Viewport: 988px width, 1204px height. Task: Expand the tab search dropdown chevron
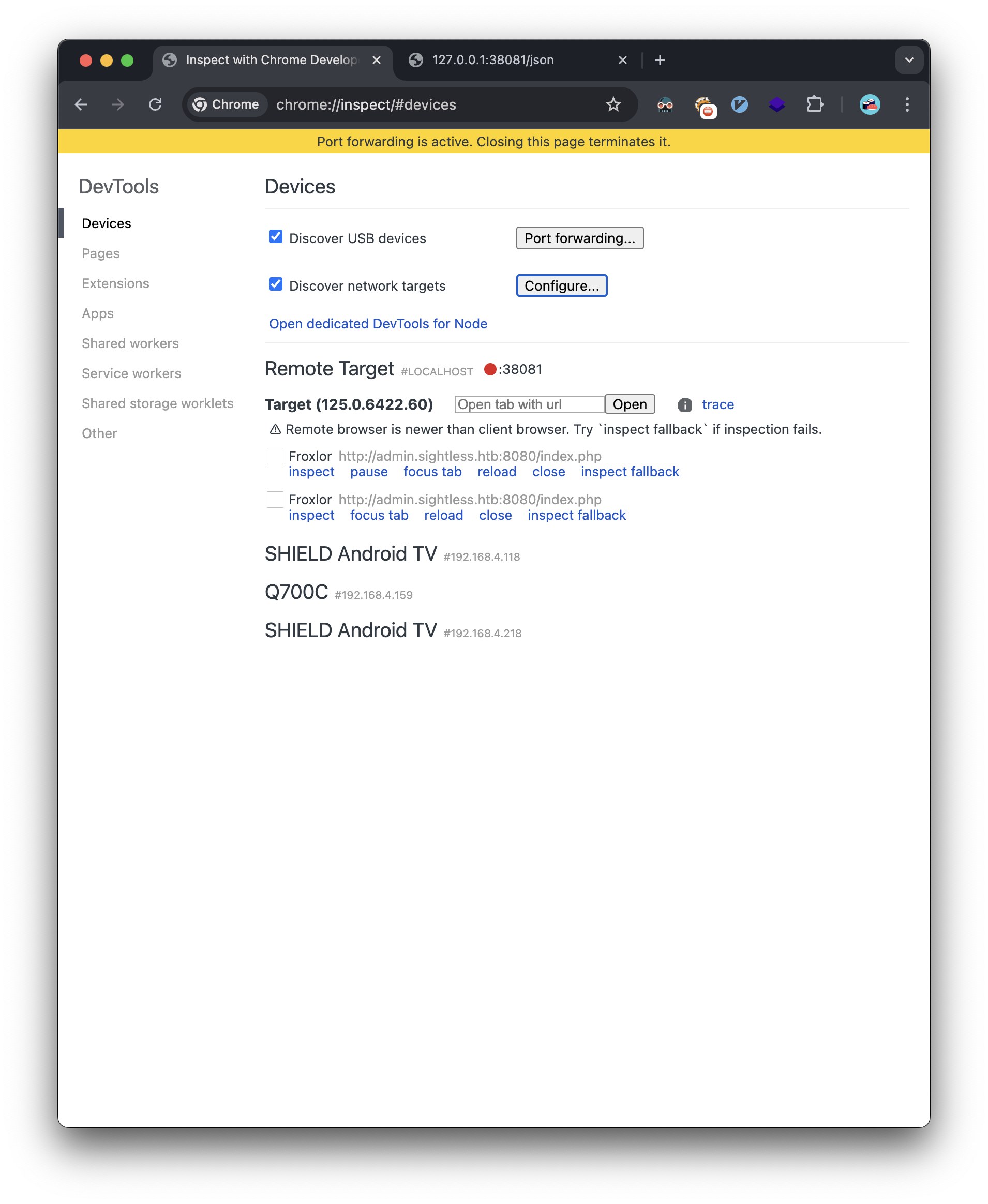(x=908, y=61)
